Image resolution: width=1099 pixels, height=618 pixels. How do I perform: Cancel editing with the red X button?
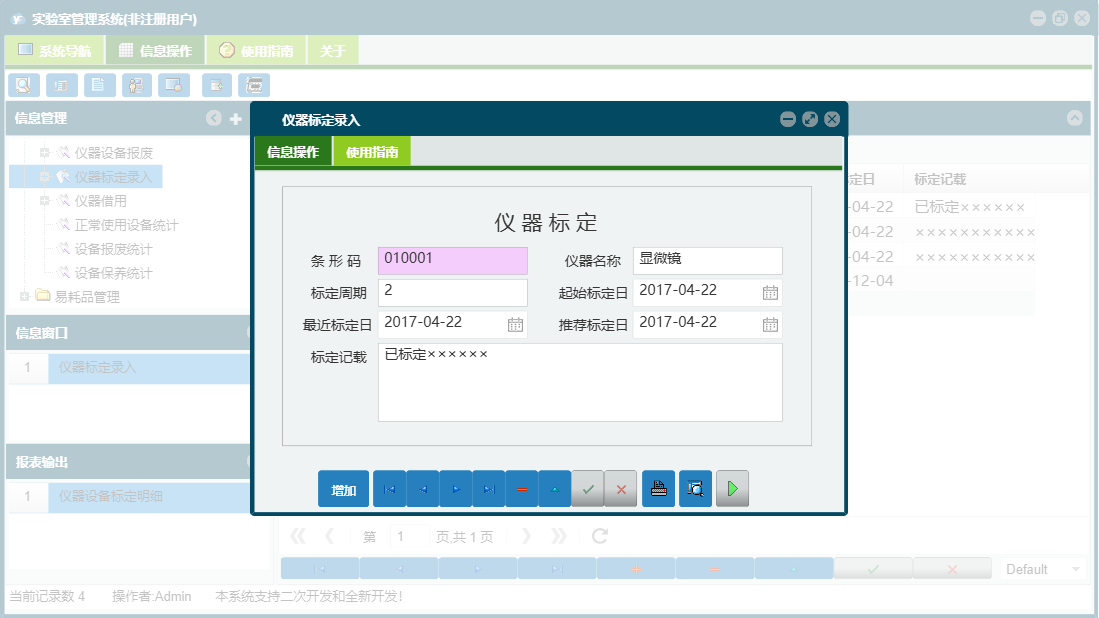coord(622,489)
